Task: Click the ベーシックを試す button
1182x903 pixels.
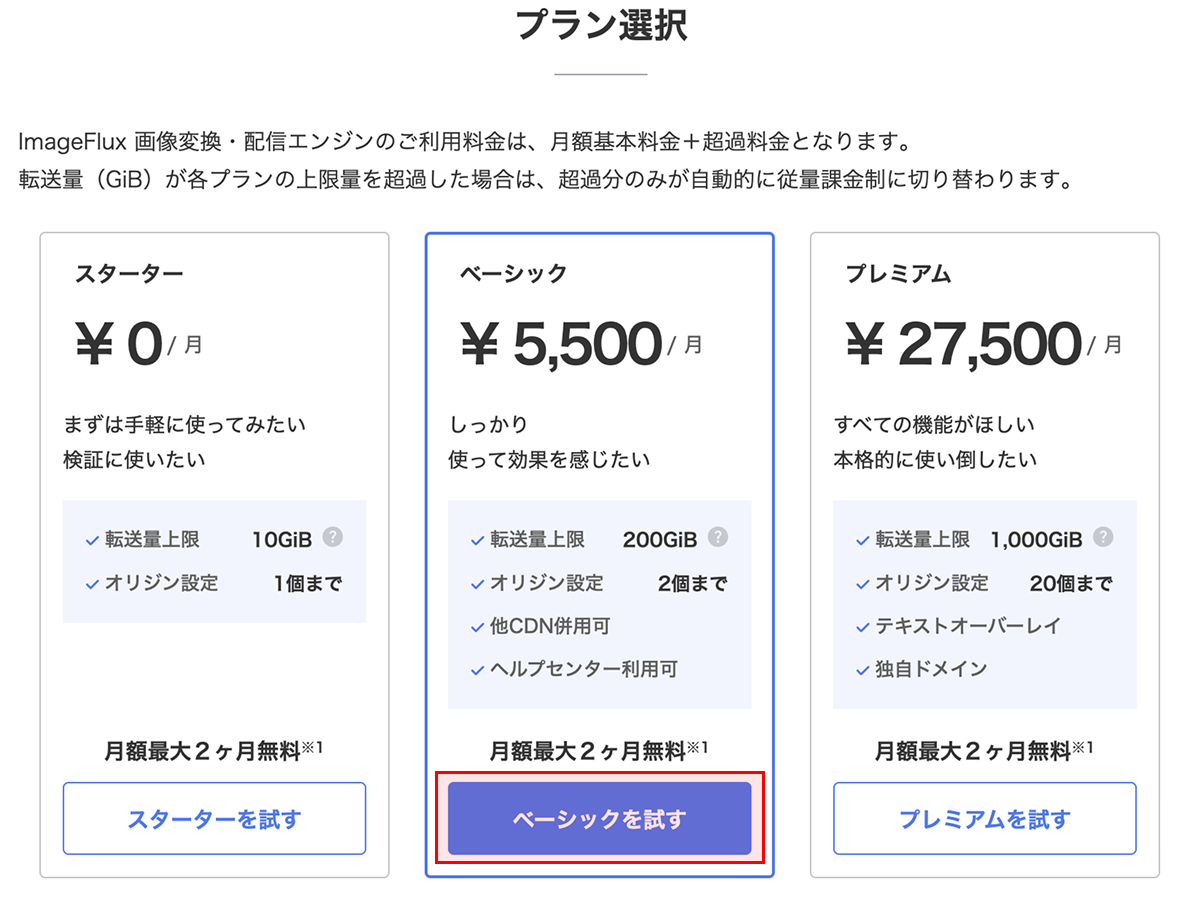Action: coord(599,818)
